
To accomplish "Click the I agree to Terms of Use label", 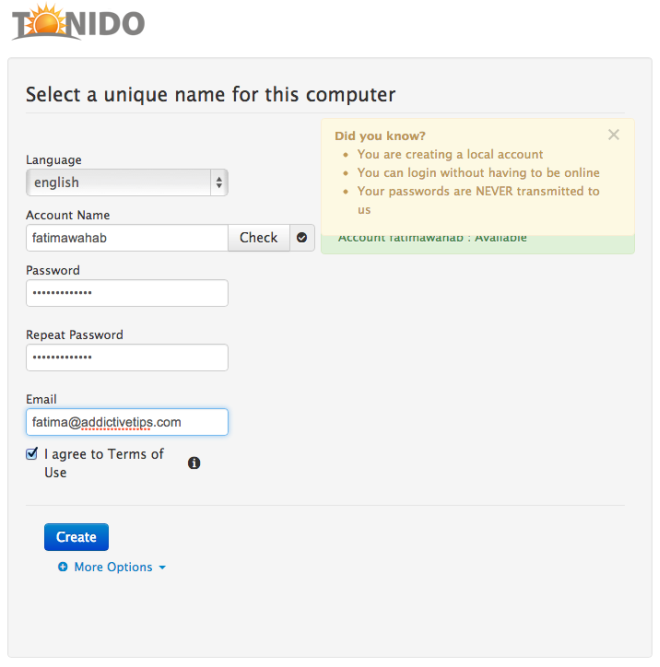I will click(x=104, y=463).
